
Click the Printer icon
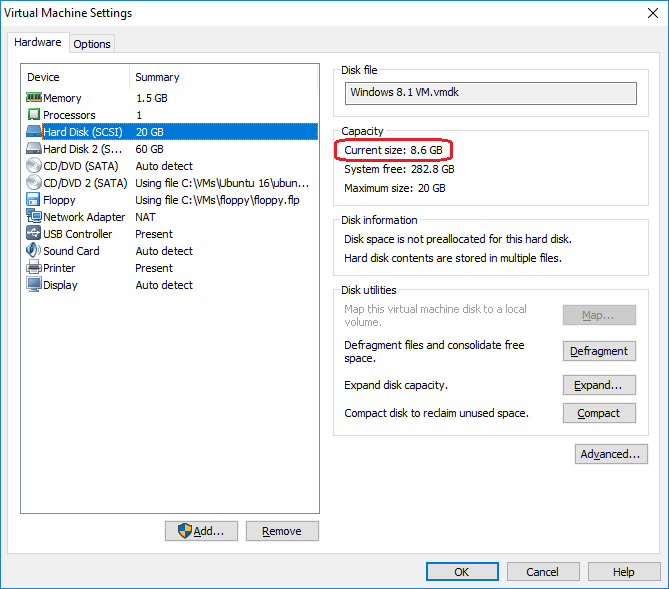[x=34, y=268]
